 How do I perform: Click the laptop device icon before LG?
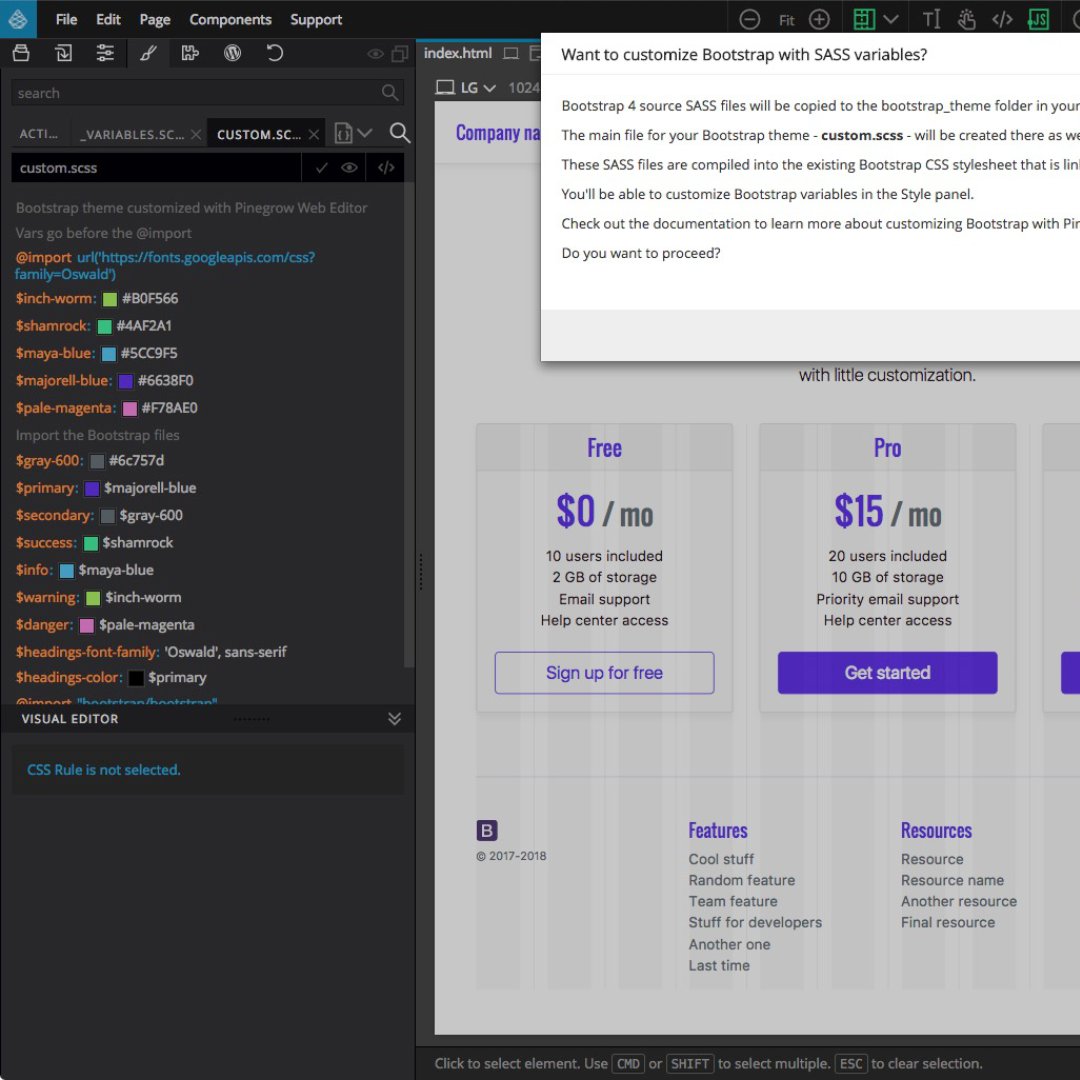pos(446,87)
